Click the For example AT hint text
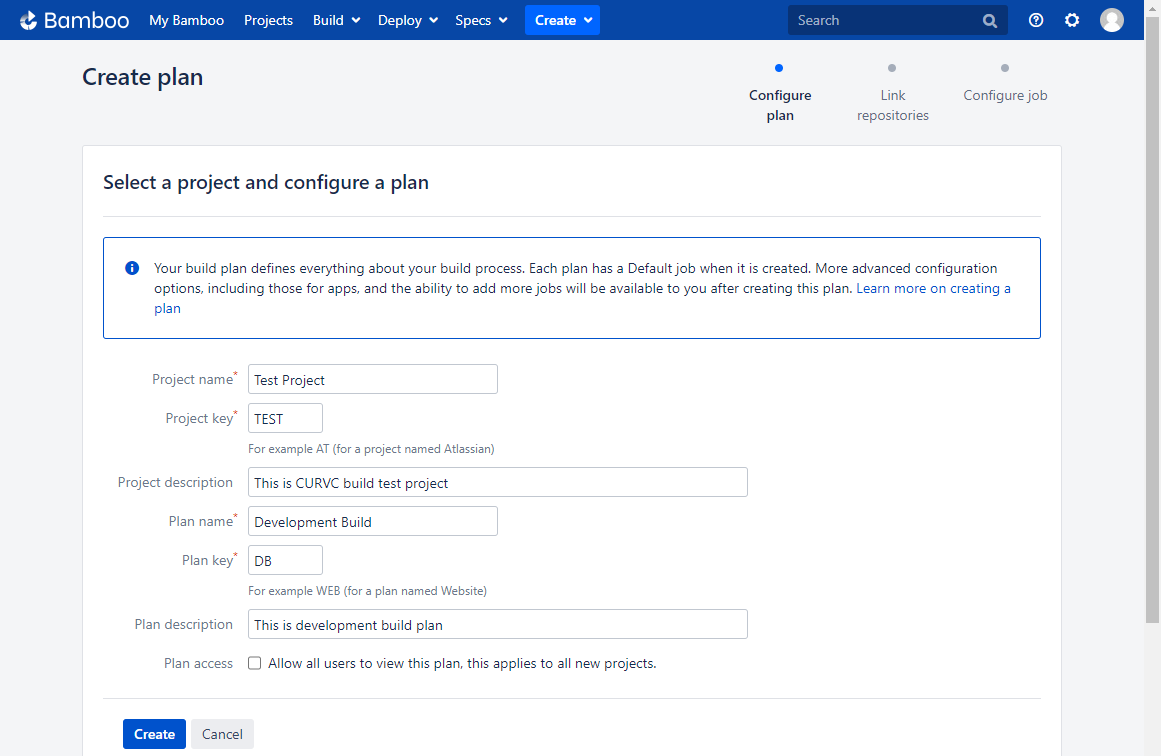1161x756 pixels. (371, 449)
